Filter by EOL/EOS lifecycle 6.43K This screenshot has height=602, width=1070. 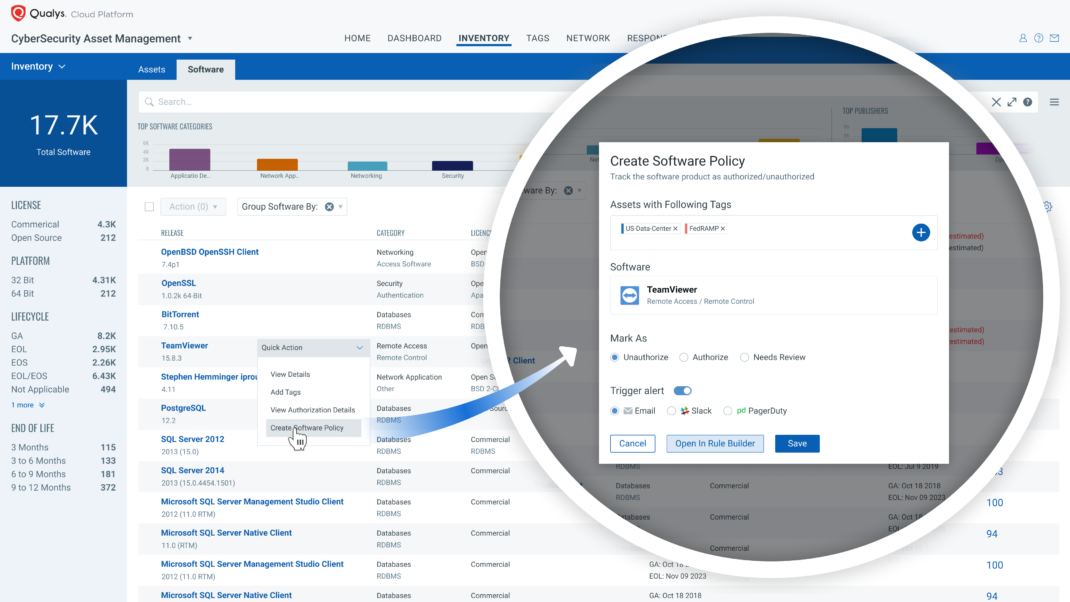[63, 376]
